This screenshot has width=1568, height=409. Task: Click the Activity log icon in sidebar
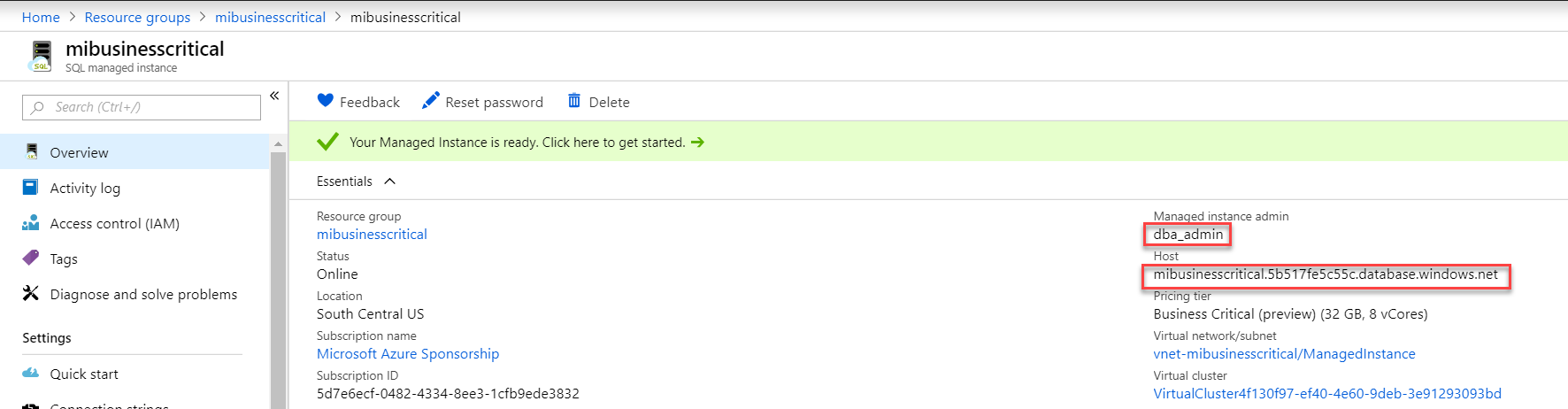point(31,188)
